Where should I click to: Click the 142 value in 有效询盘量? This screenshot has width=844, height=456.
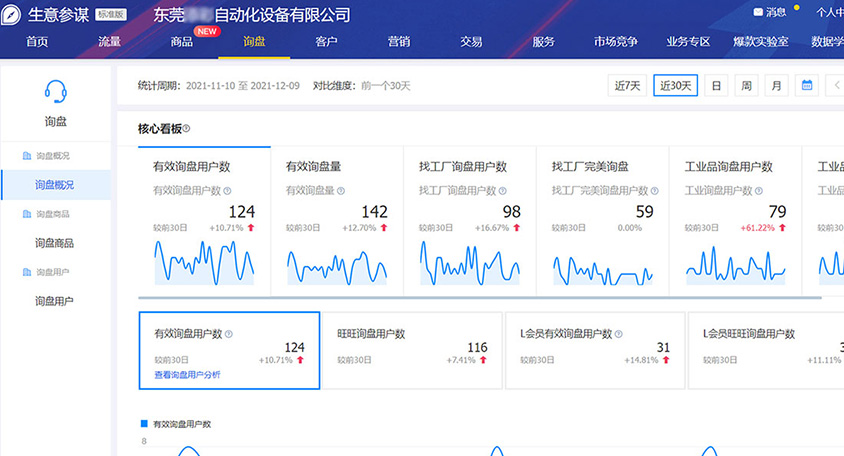tap(374, 212)
